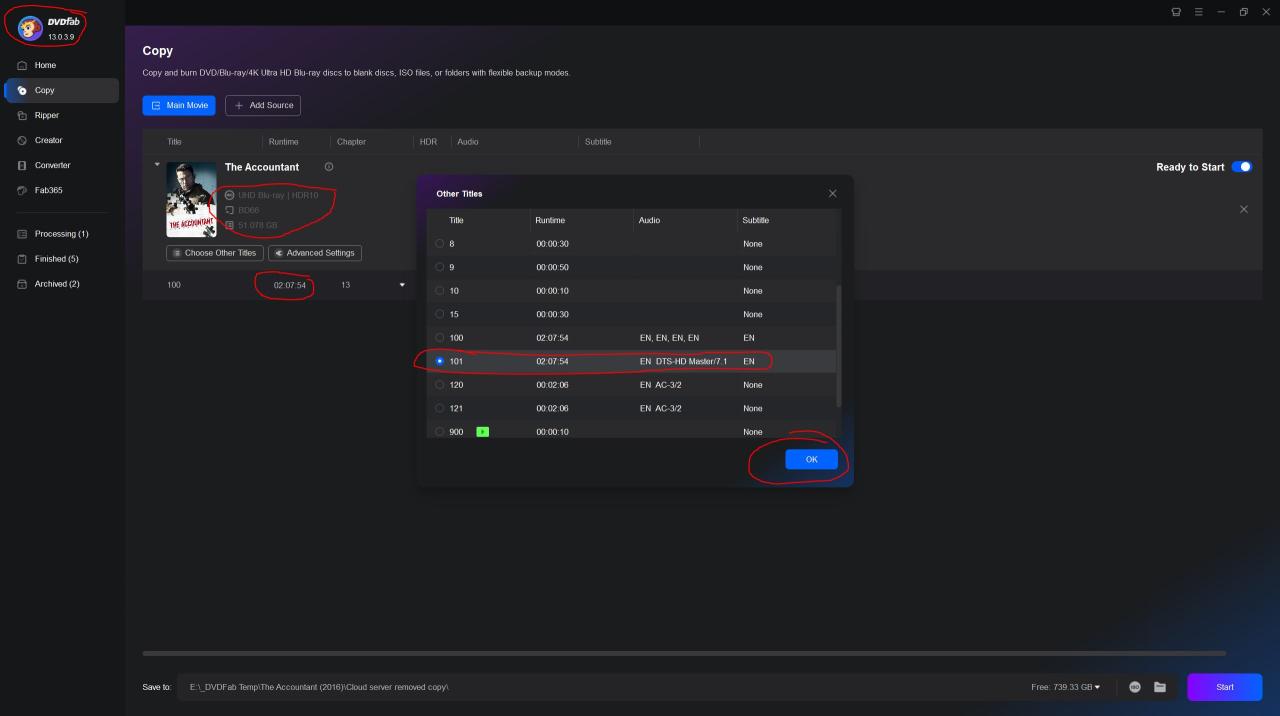Confirm title selection with OK
The height and width of the screenshot is (716, 1280).
tap(811, 459)
